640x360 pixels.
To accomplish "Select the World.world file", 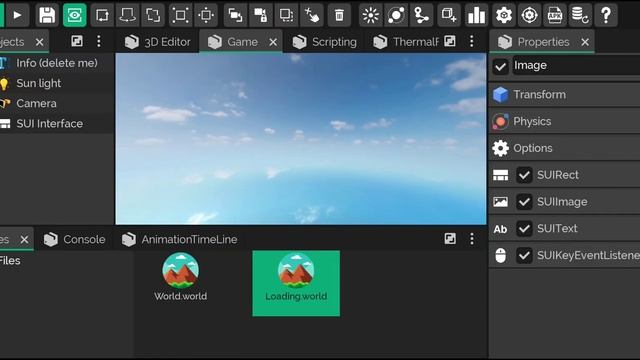I will pos(180,277).
